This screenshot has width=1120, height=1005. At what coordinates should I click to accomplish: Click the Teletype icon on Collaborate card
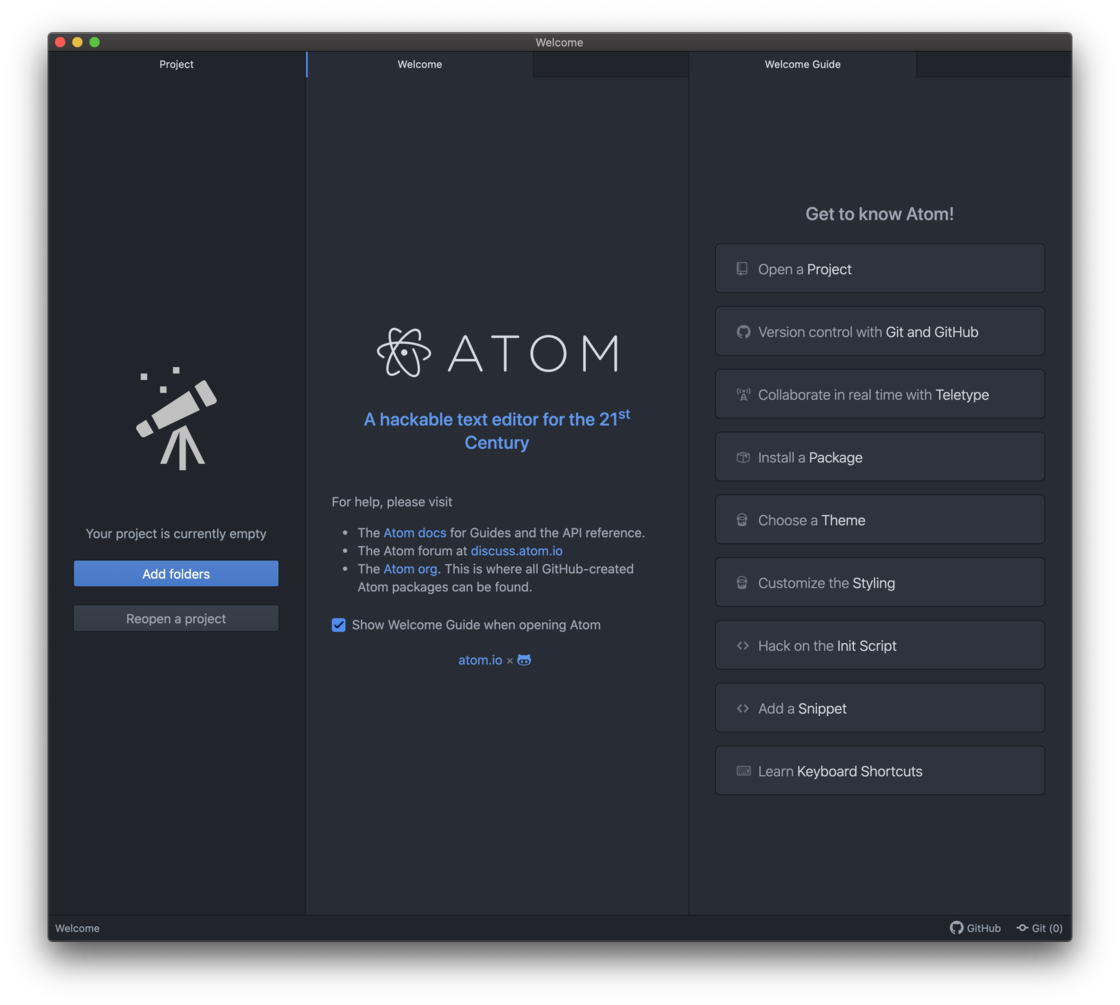pos(742,394)
